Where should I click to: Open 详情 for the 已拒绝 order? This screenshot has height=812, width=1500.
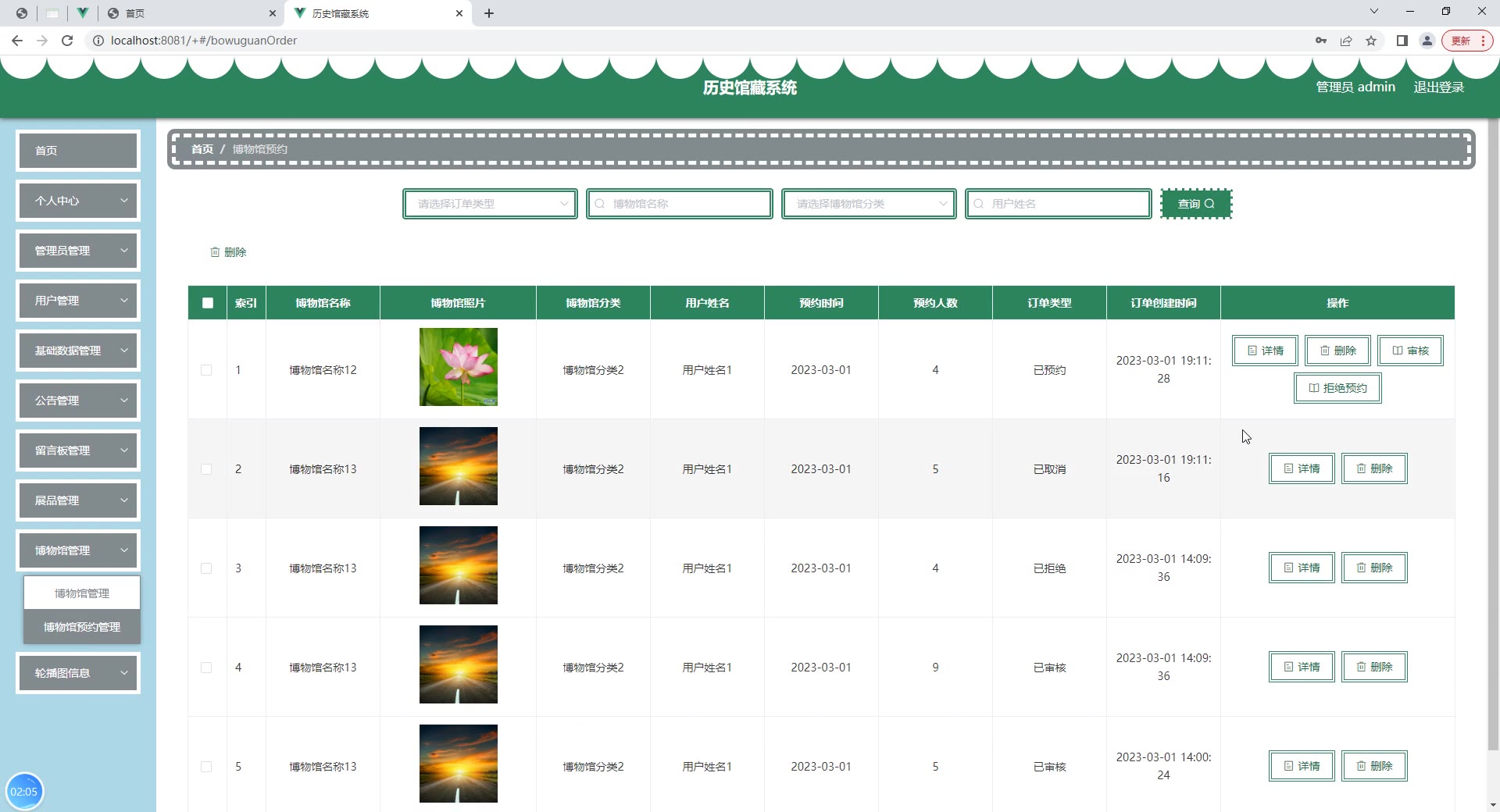tap(1302, 568)
